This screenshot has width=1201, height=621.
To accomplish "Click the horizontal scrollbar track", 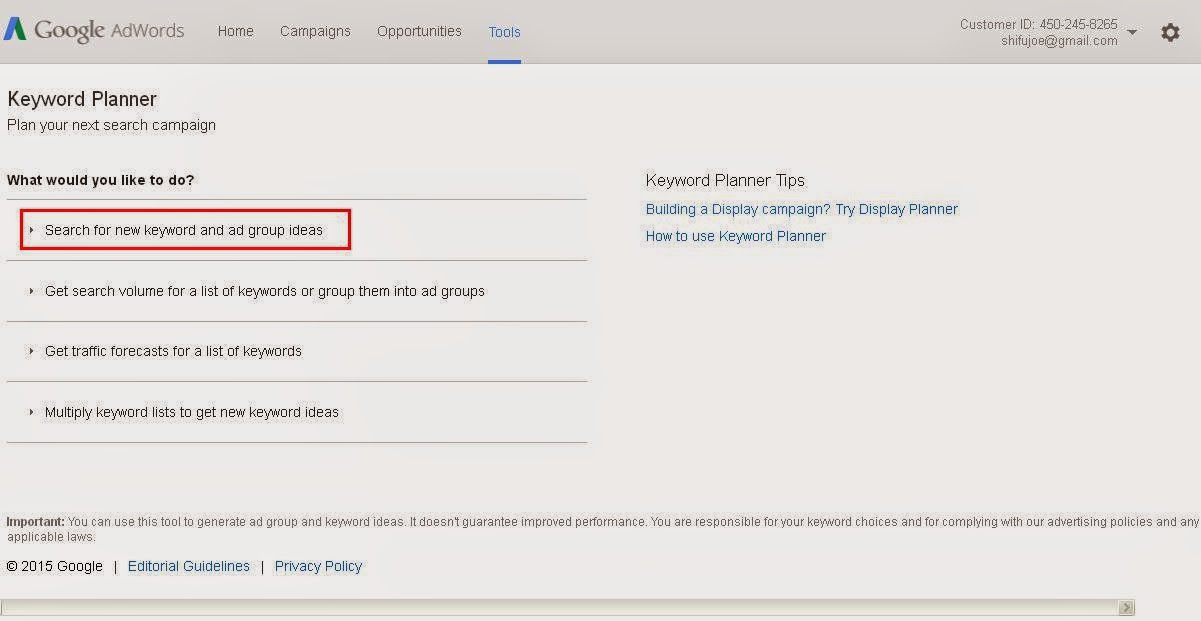I will (x=560, y=607).
